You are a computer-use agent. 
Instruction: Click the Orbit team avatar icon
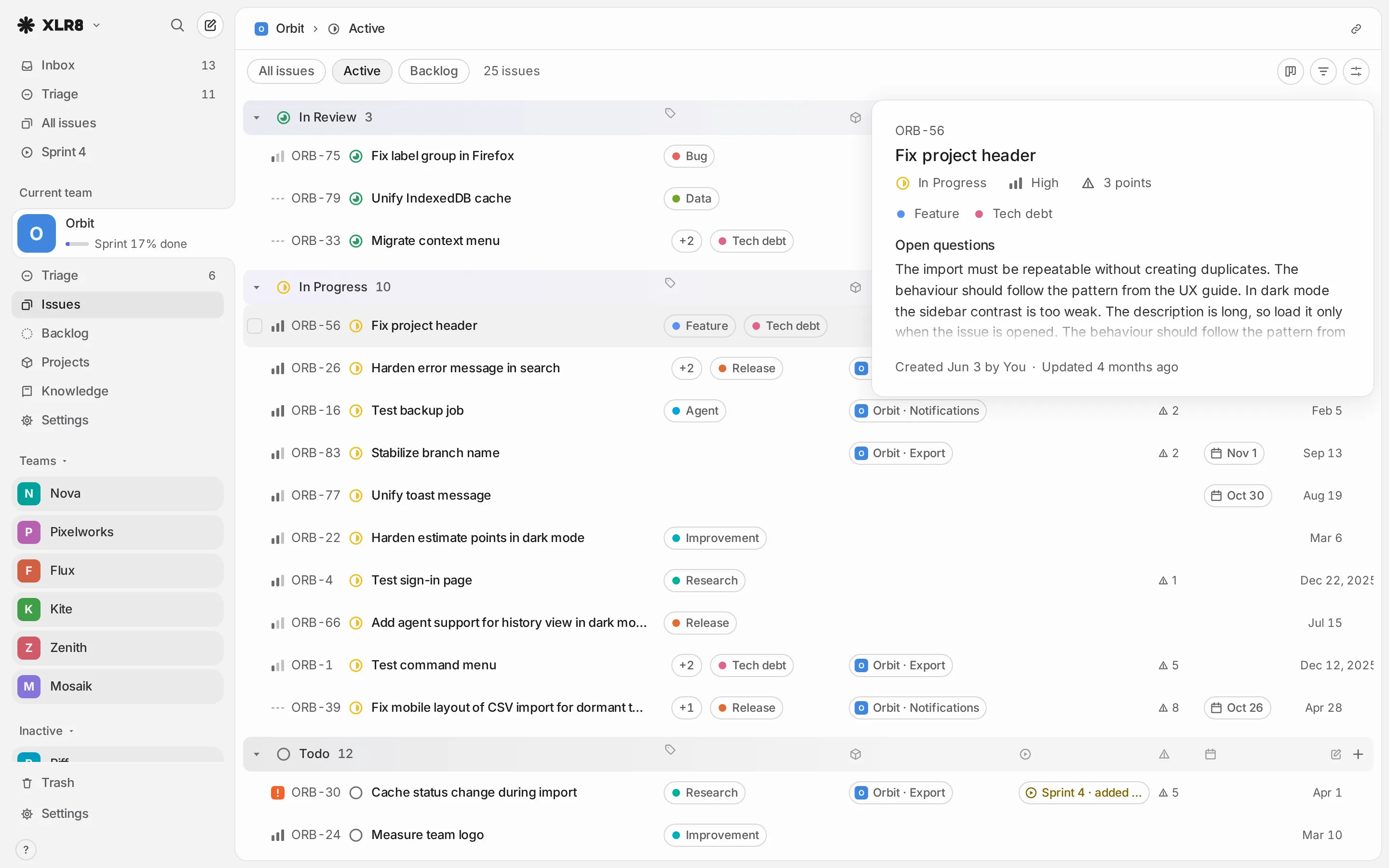click(37, 234)
